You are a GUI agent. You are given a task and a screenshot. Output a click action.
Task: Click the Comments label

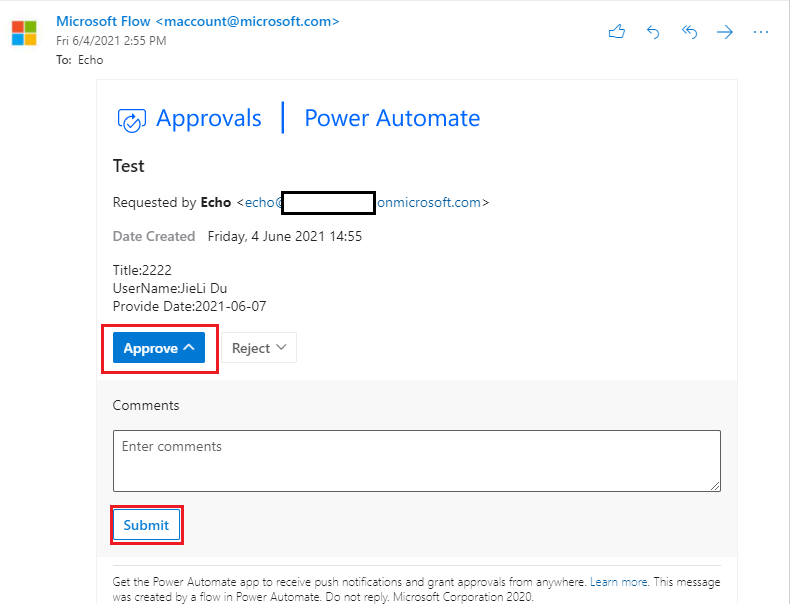coord(146,406)
